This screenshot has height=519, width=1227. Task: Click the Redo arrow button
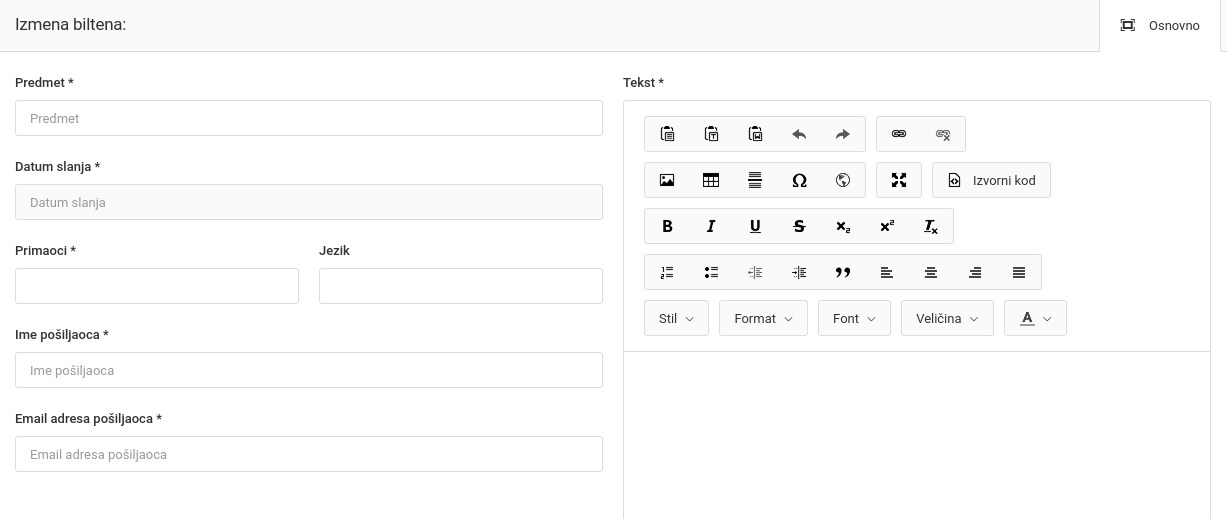843,134
